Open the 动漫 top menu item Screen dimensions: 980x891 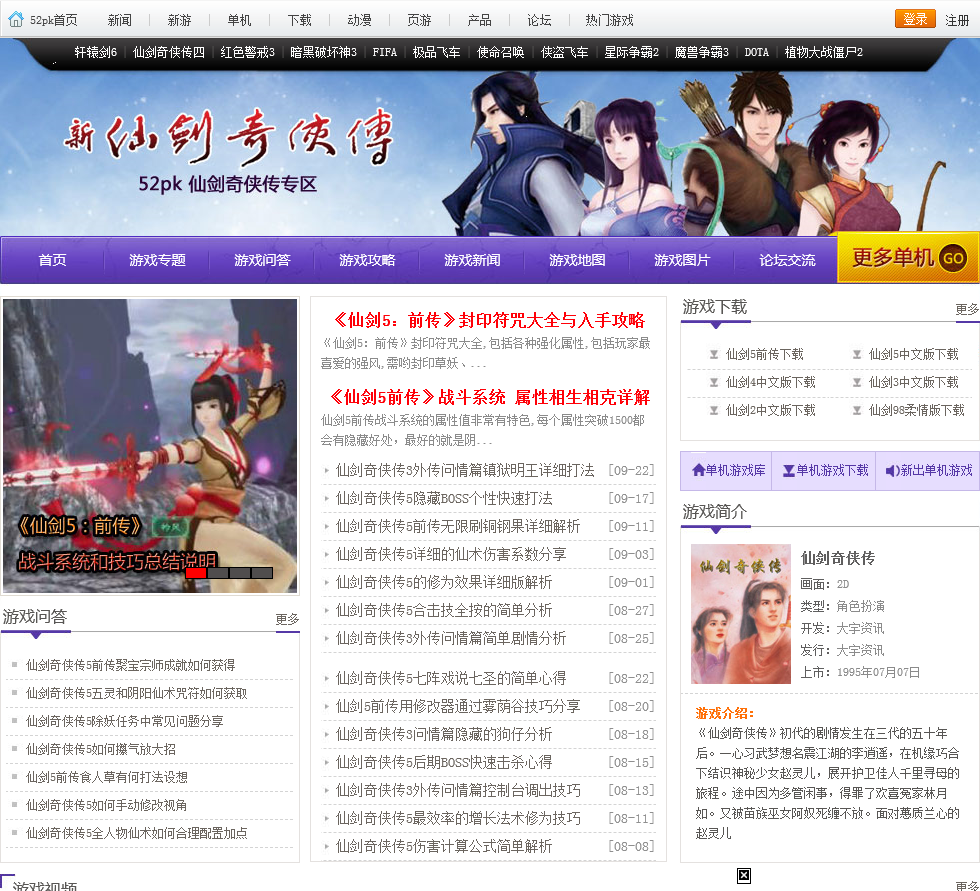click(359, 20)
